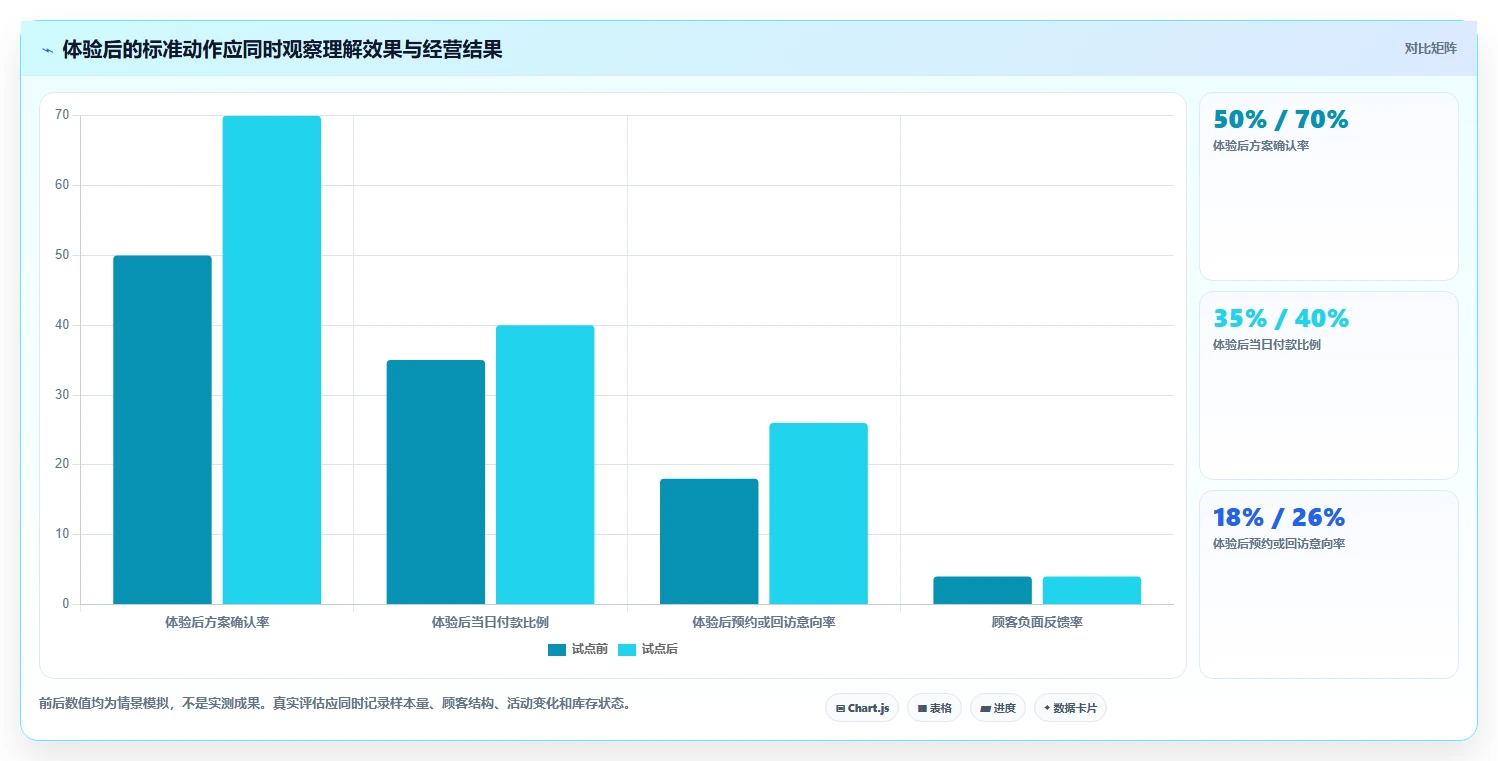Image resolution: width=1498 pixels, height=761 pixels.
Task: Click the 试点前 bar for 体验后当日付款比例
Action: (x=436, y=482)
